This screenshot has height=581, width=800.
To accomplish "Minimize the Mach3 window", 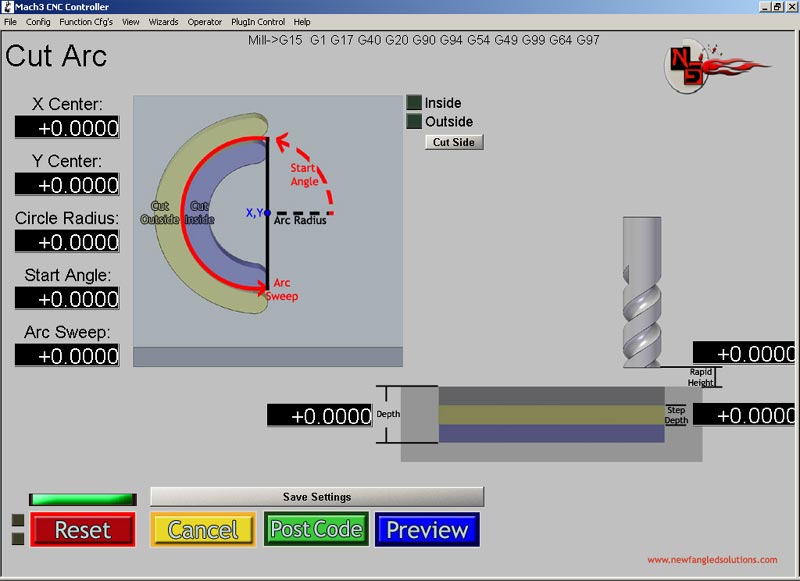I will click(765, 7).
